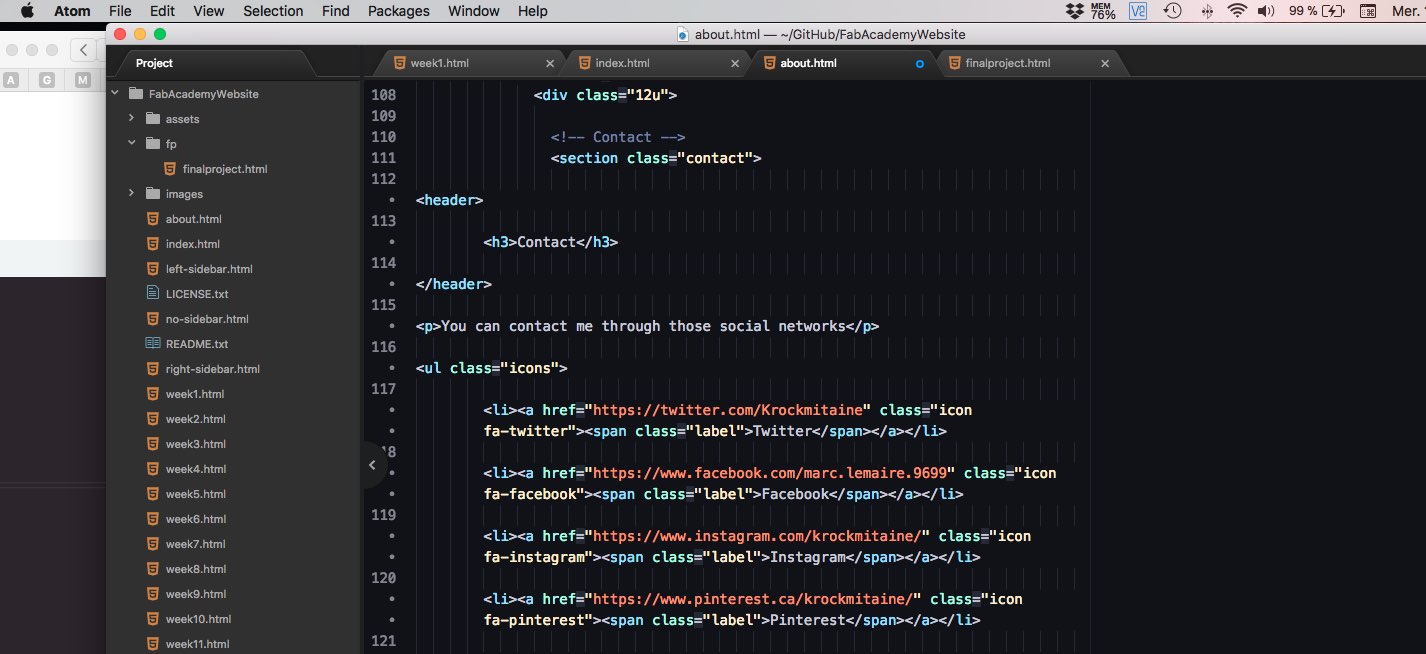
Task: Click the proxy file icon in the title bar
Action: pyautogui.click(x=683, y=34)
